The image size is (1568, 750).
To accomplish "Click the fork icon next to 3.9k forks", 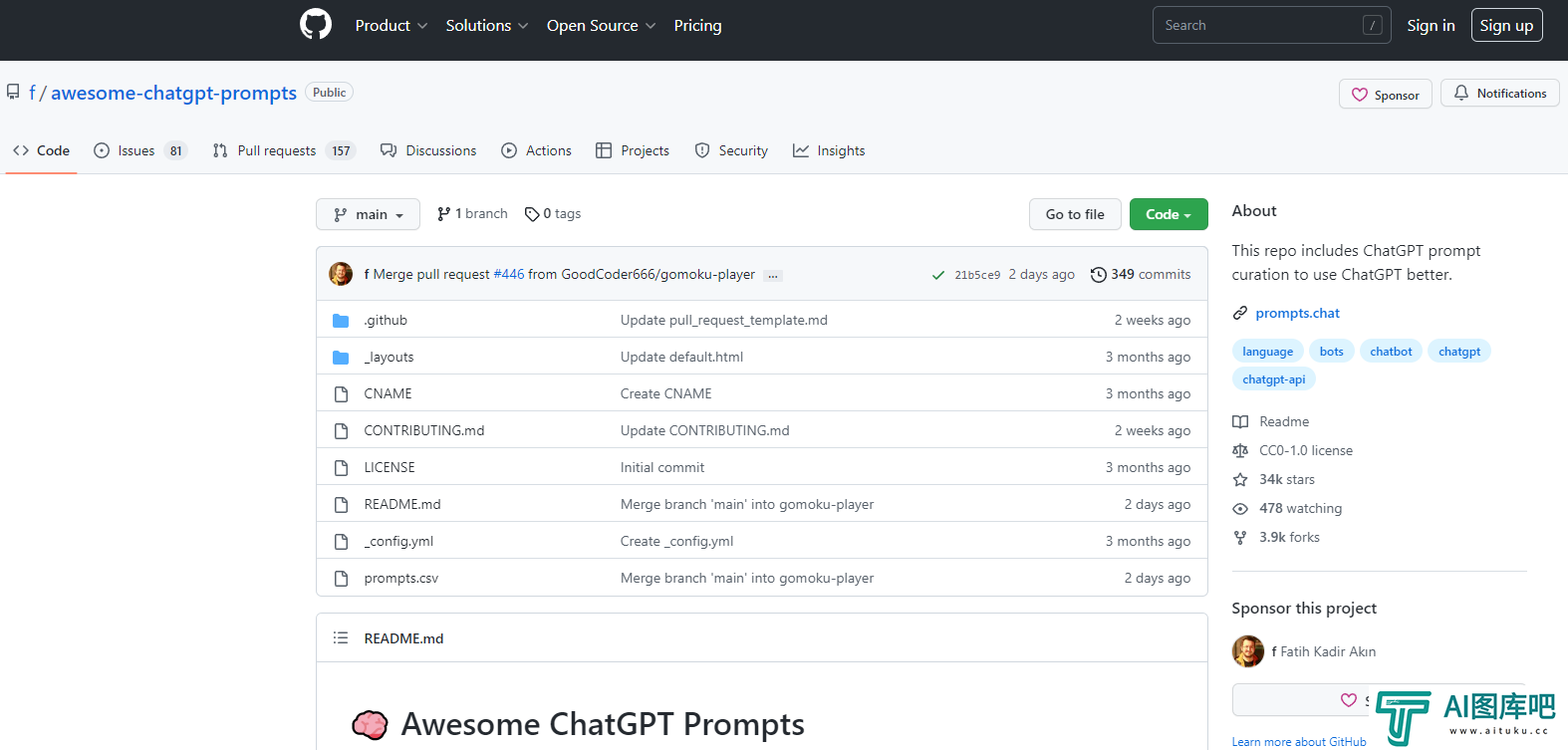I will click(1240, 538).
